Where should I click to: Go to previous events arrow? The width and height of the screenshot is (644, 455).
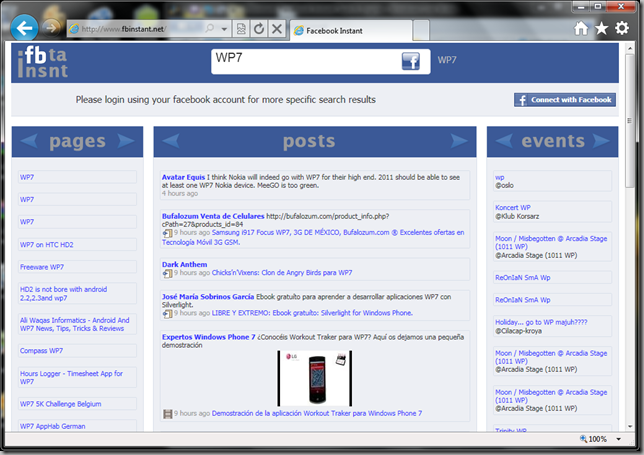click(504, 141)
